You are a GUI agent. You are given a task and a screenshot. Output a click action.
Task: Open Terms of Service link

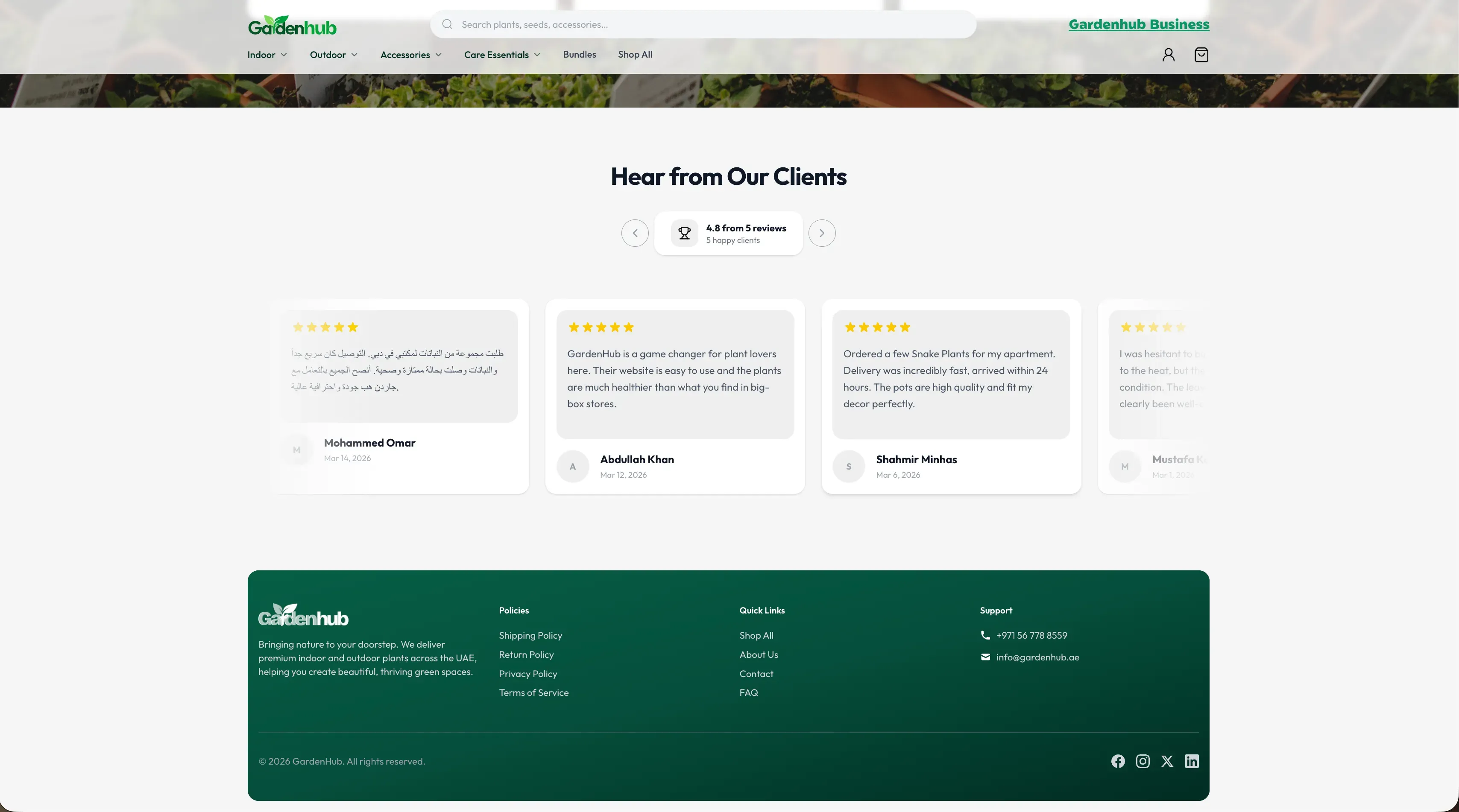[533, 692]
